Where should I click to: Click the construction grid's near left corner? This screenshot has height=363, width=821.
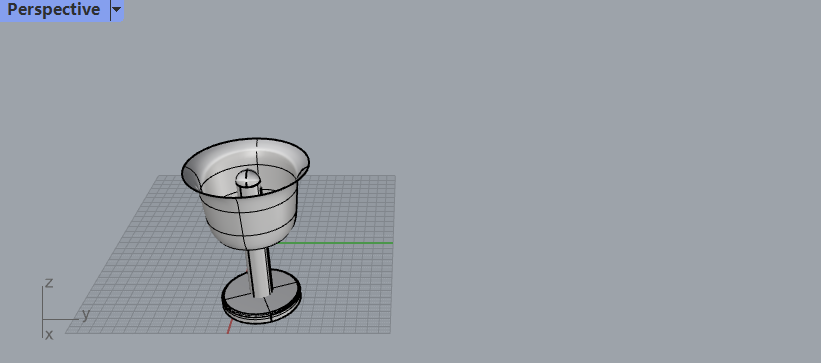pos(66,333)
